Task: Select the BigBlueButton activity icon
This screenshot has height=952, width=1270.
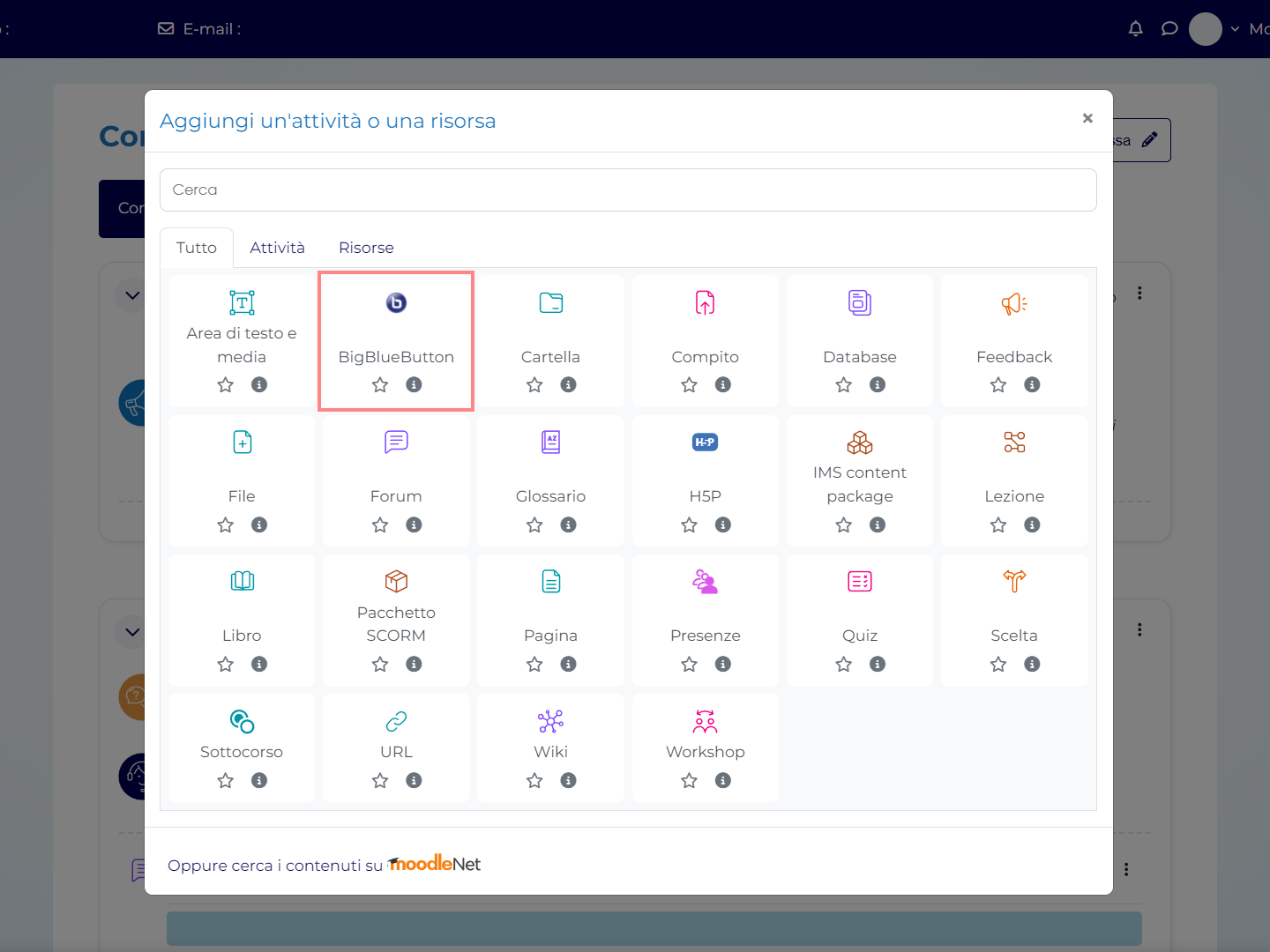Action: pyautogui.click(x=396, y=303)
